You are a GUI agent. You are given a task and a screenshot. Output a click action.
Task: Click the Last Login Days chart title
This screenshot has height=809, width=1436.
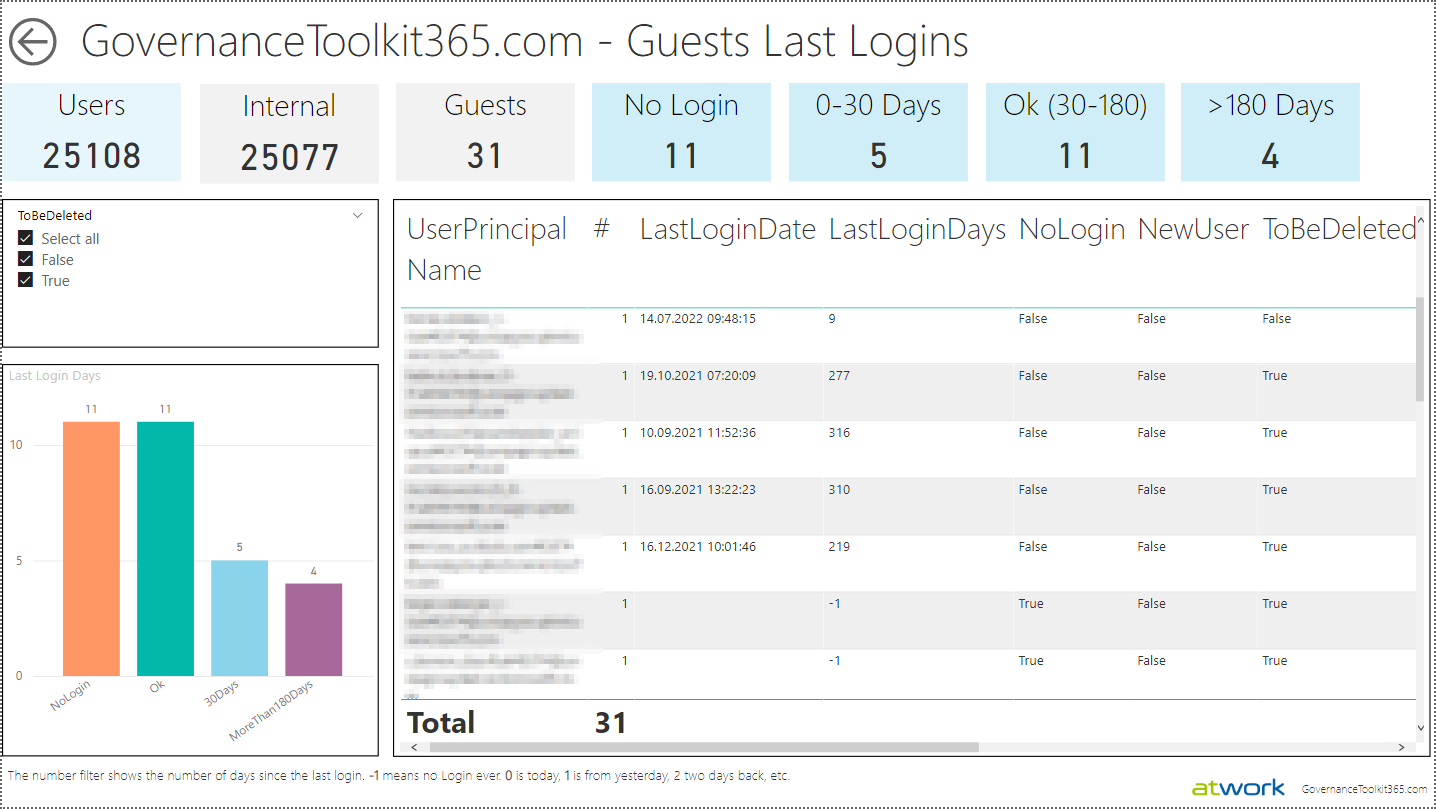pos(55,376)
